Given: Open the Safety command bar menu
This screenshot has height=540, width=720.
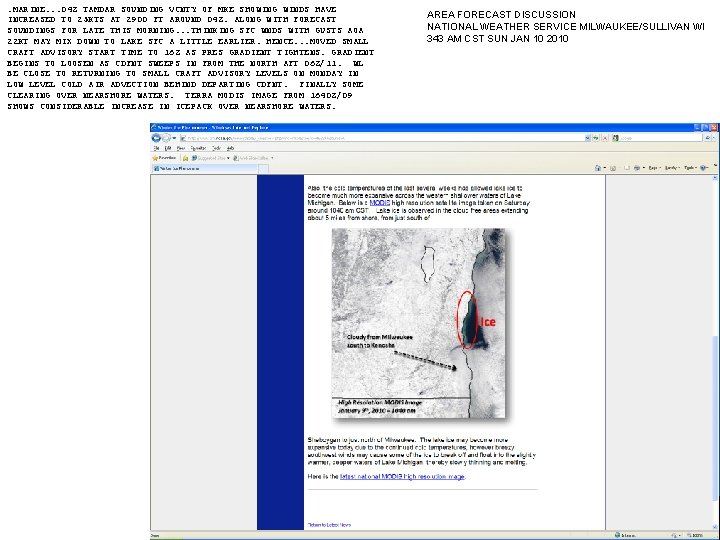Looking at the screenshot, I should tap(672, 168).
